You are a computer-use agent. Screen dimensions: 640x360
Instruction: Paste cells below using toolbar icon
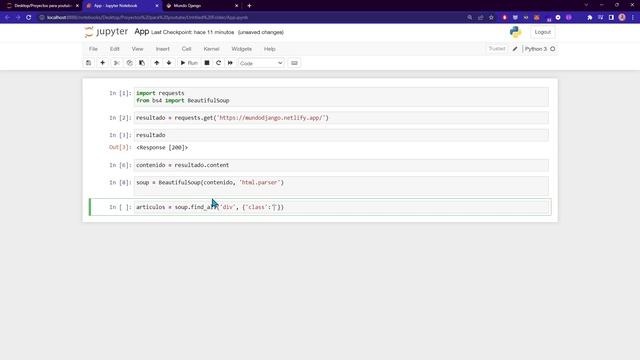pyautogui.click(x=142, y=63)
